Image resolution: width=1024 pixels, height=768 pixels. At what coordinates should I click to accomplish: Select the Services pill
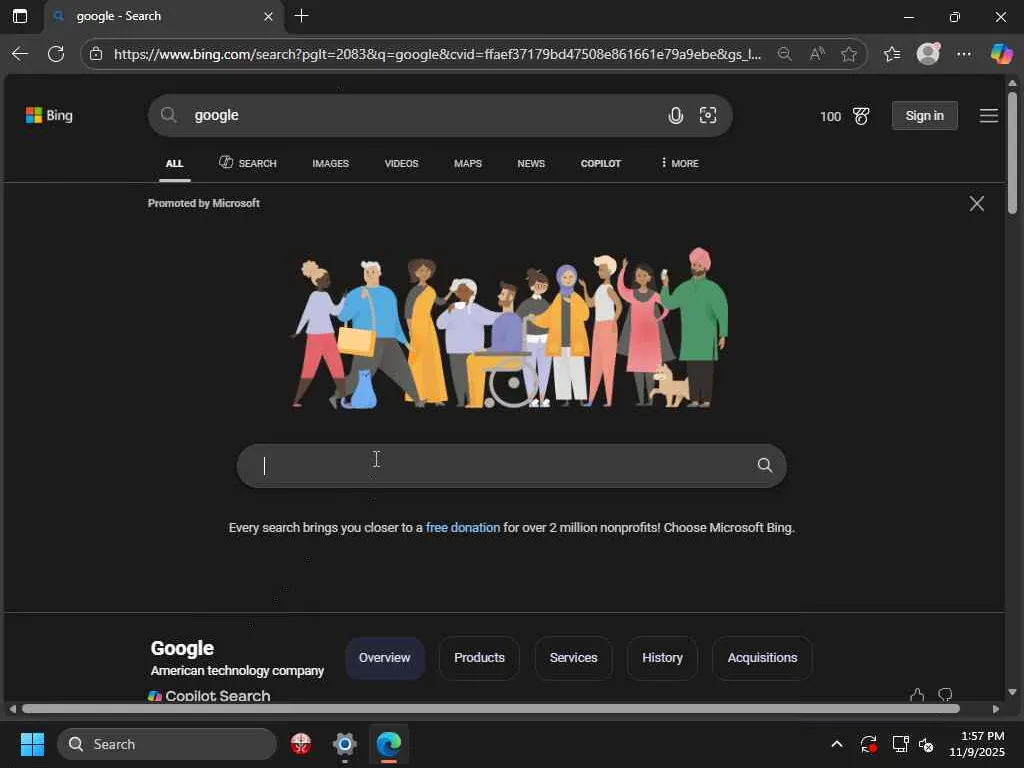(x=573, y=658)
